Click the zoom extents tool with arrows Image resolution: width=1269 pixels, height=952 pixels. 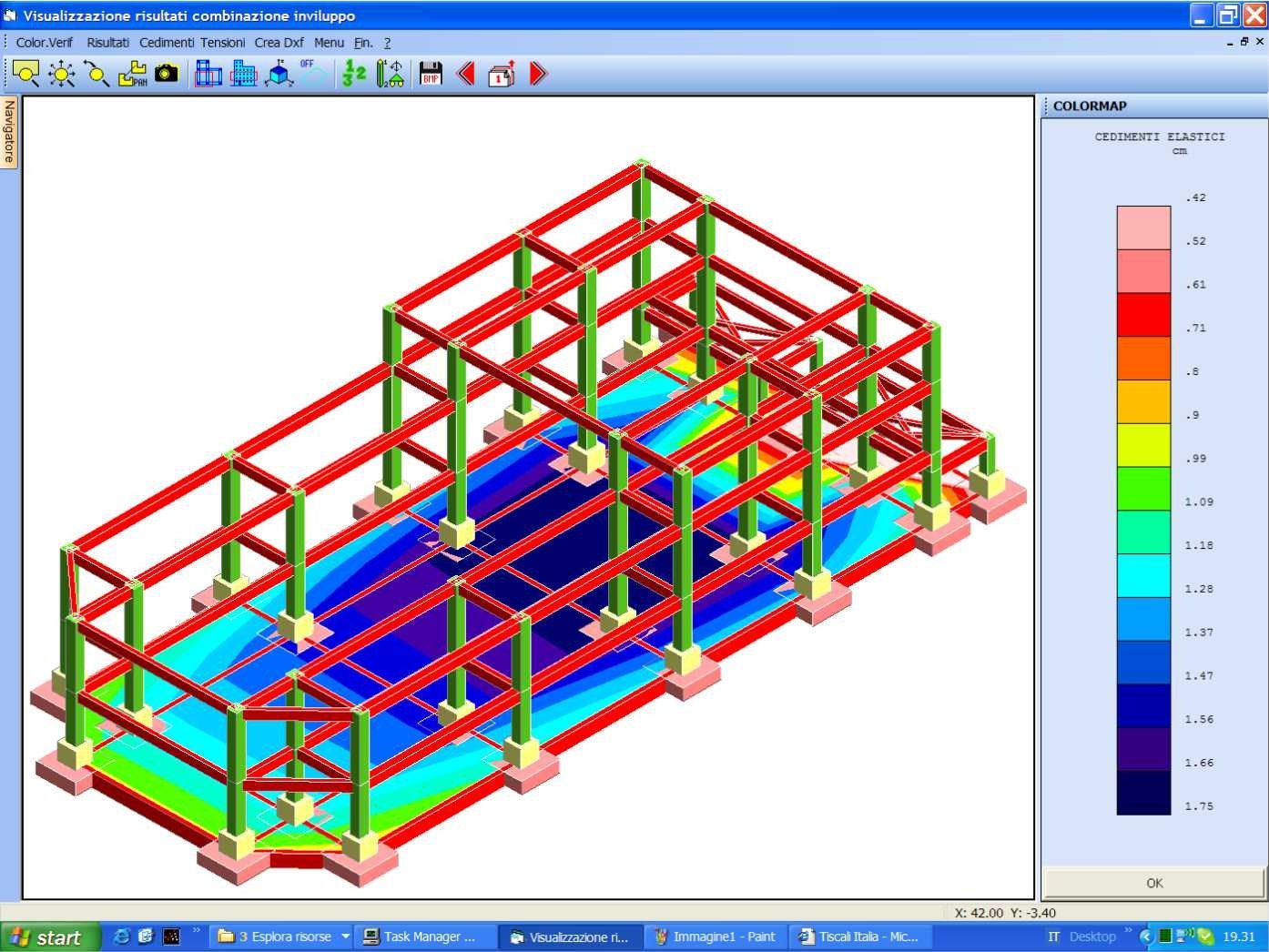point(61,74)
